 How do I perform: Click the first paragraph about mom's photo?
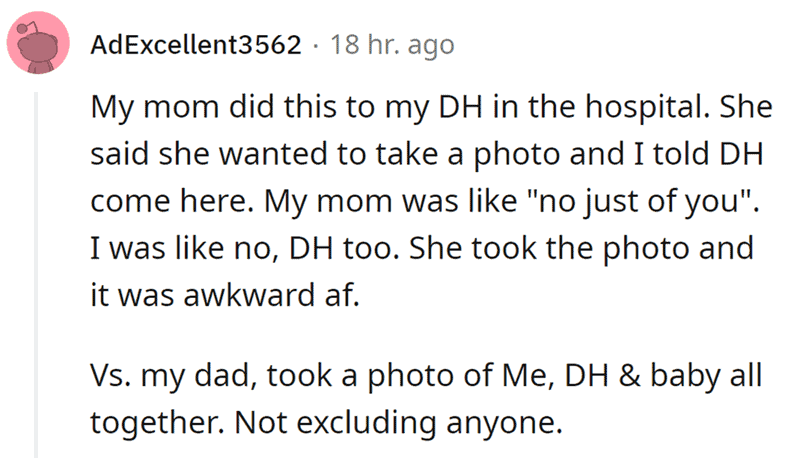coord(431,200)
